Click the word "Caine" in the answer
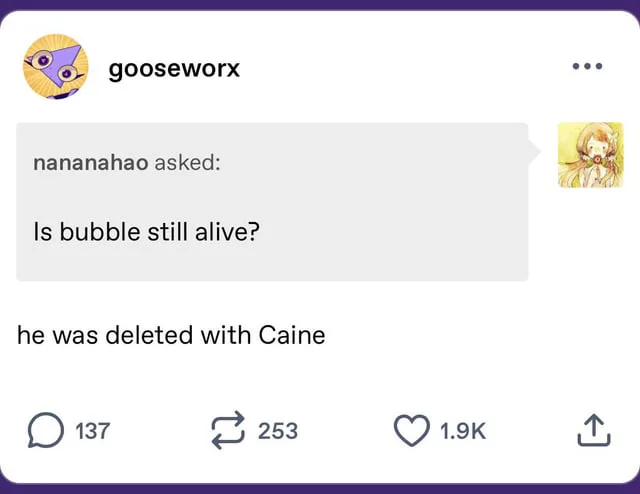 (x=292, y=335)
